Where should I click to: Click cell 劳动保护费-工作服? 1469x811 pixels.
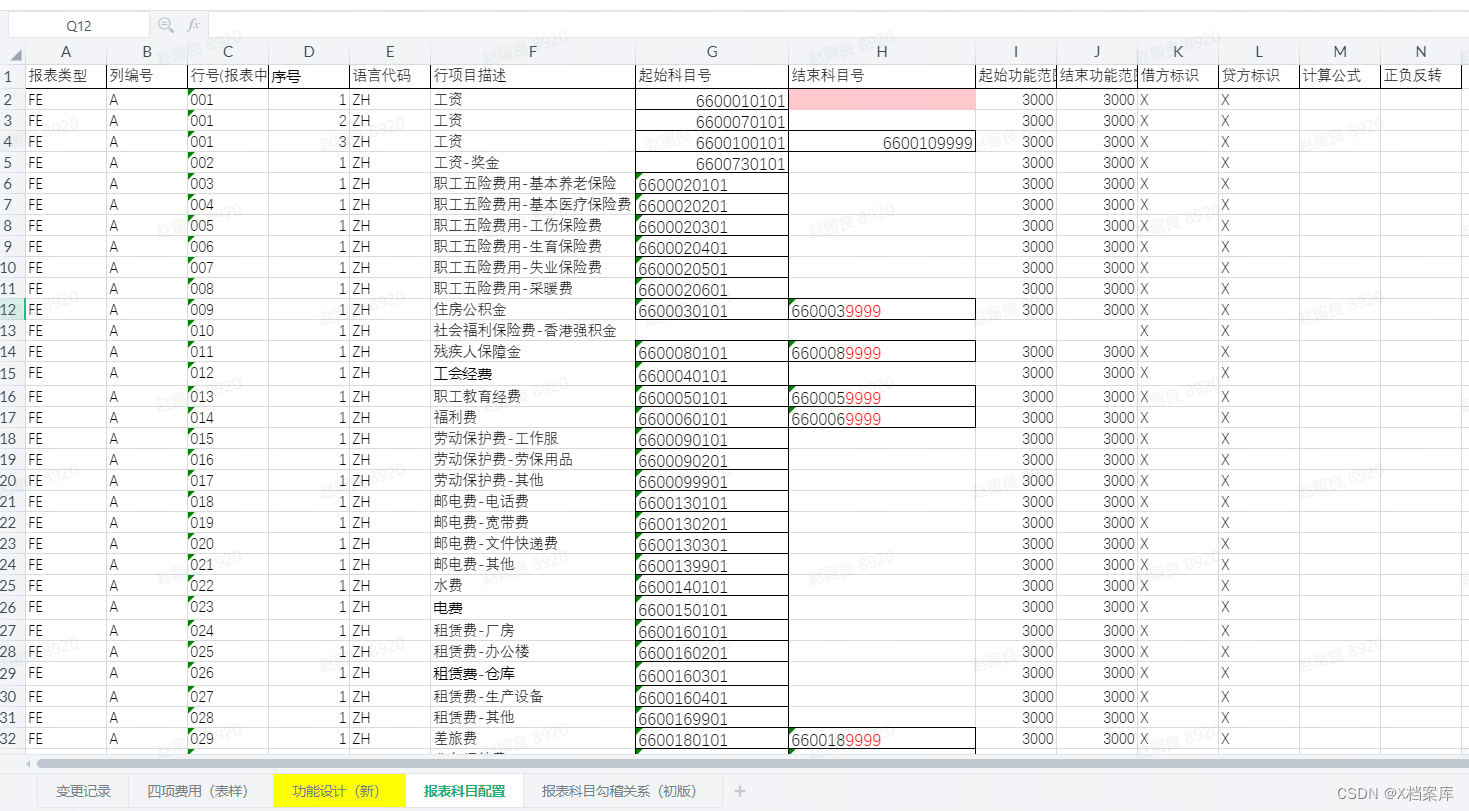click(x=533, y=438)
